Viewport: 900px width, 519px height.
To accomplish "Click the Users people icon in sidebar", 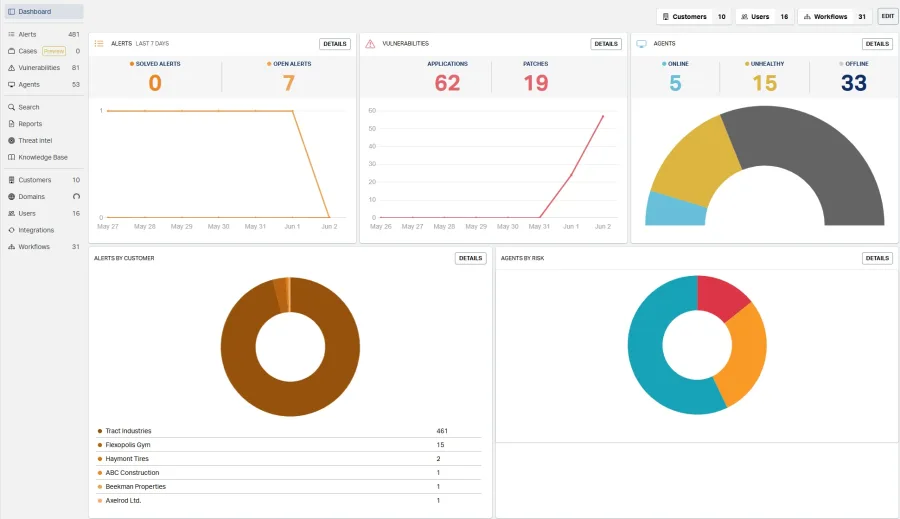I will pyautogui.click(x=11, y=214).
